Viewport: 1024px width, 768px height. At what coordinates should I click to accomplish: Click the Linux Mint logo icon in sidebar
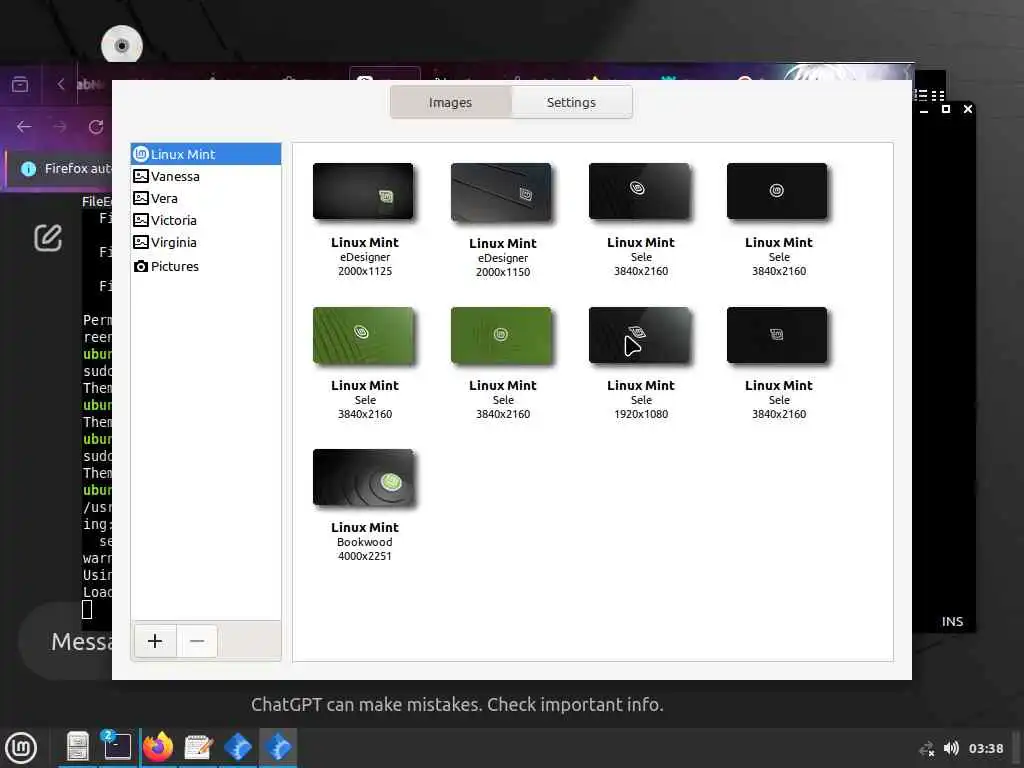tap(140, 154)
